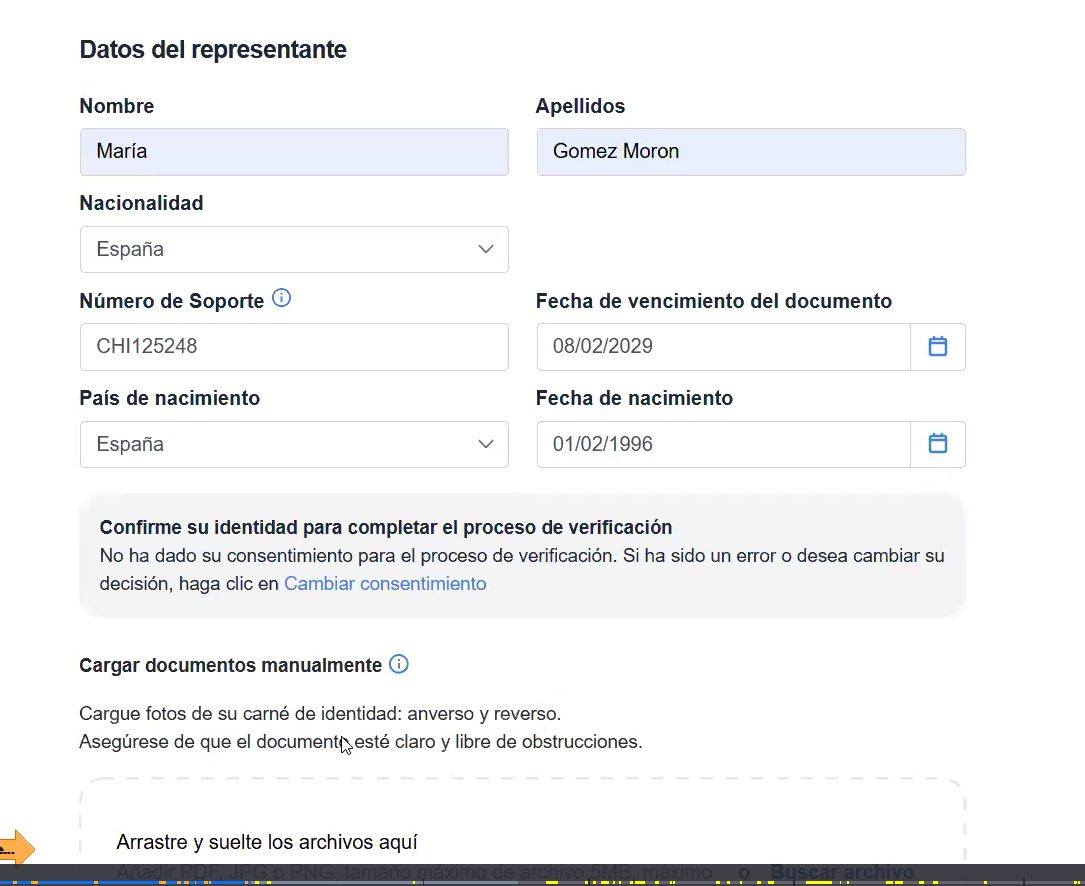The image size is (1085, 886).
Task: Expand the Nacionalidad dropdown
Action: [294, 249]
